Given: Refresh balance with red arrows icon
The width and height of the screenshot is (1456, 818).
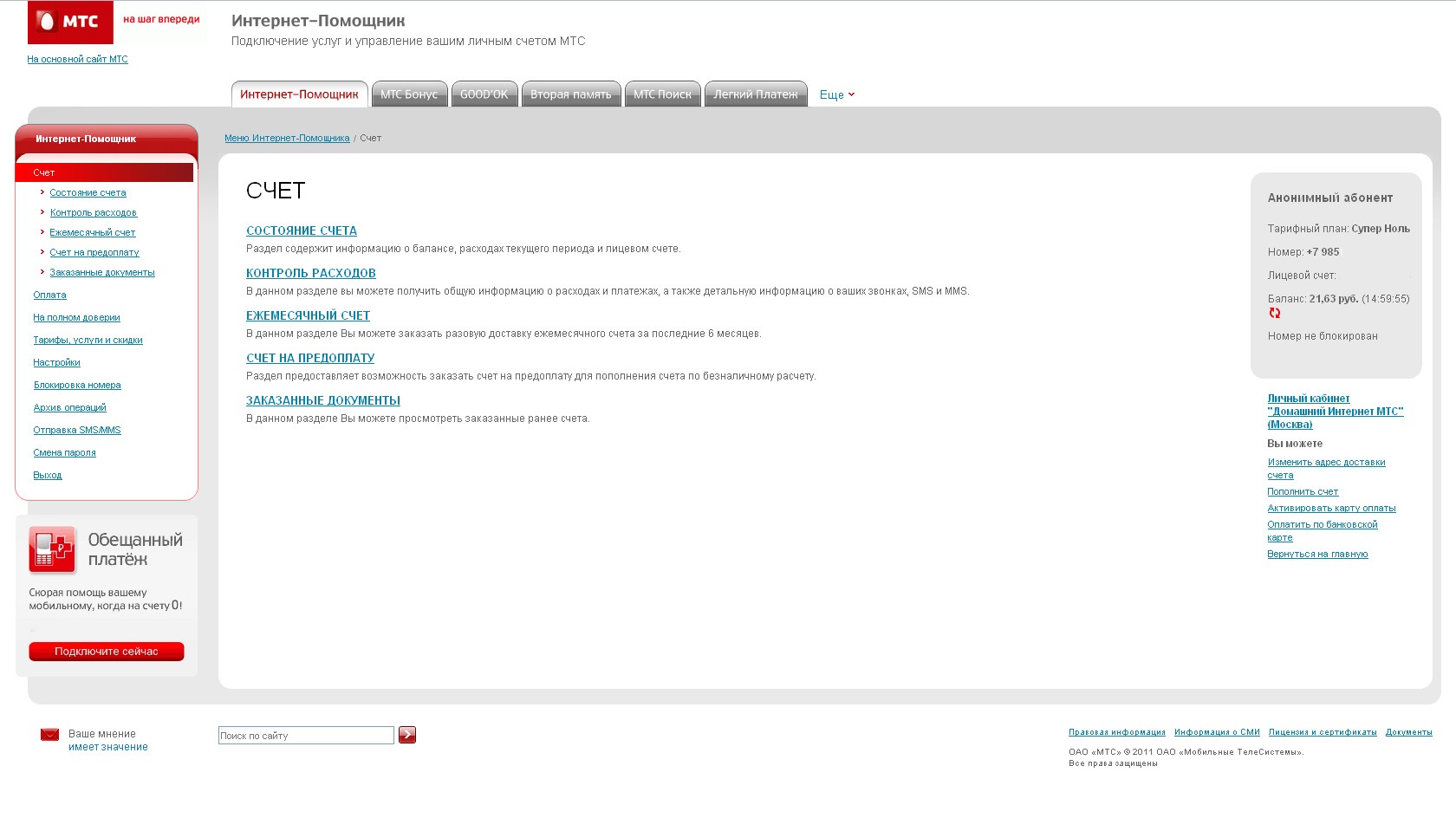Looking at the screenshot, I should pyautogui.click(x=1274, y=313).
